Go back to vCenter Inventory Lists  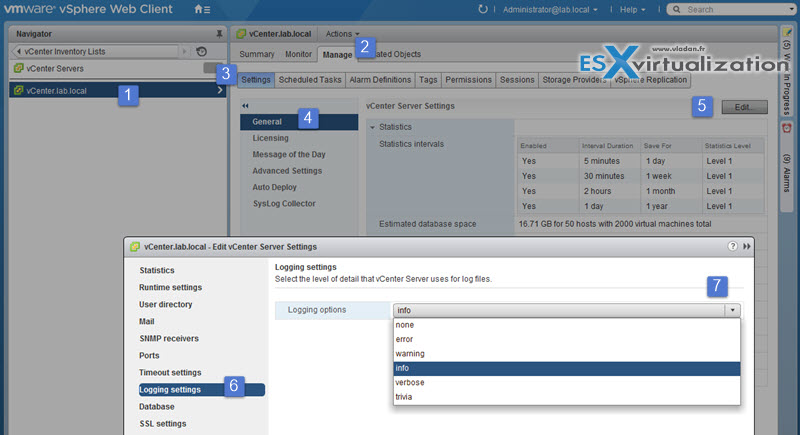coord(95,52)
